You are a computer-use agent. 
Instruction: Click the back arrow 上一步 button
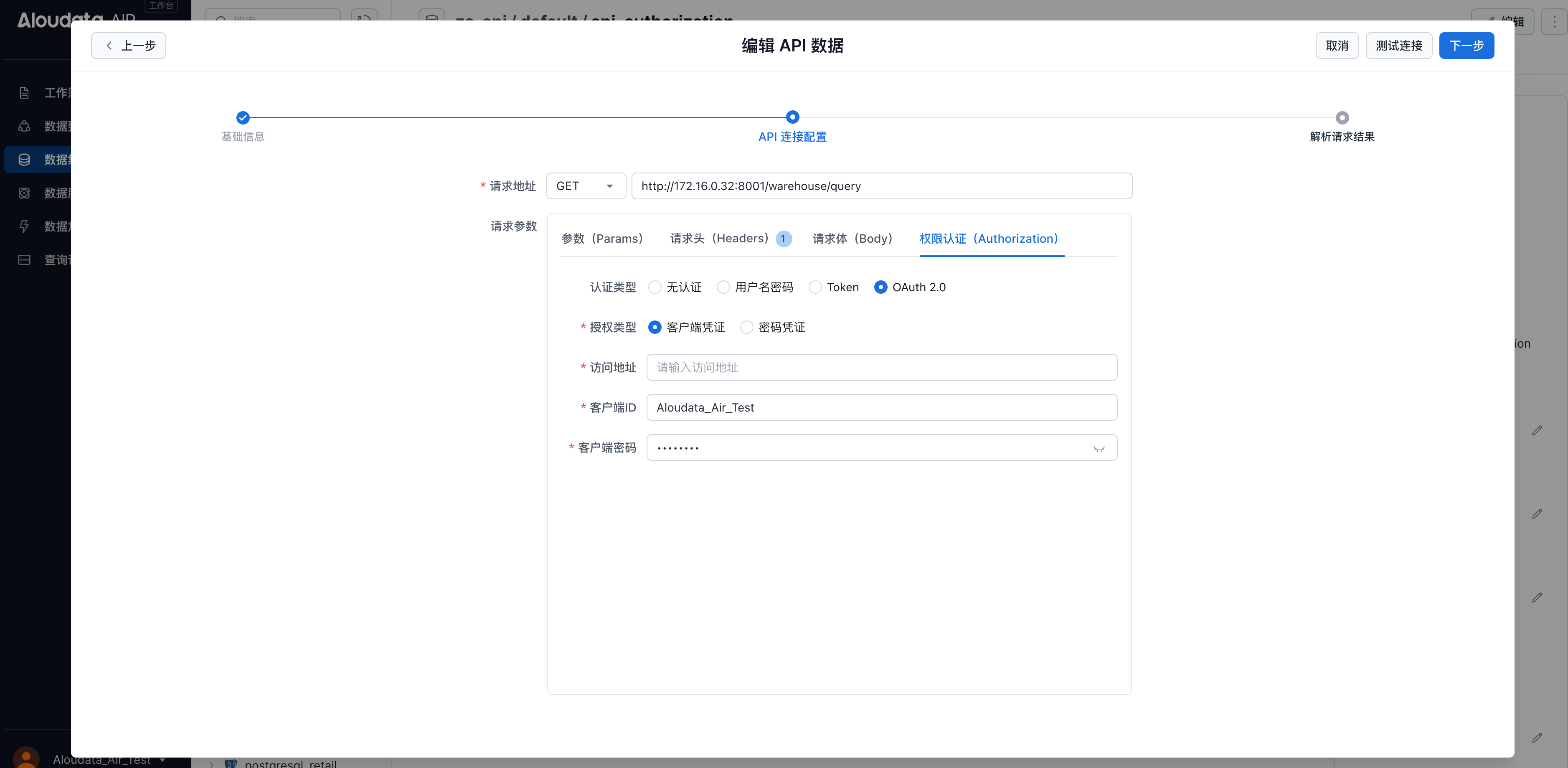(x=128, y=46)
